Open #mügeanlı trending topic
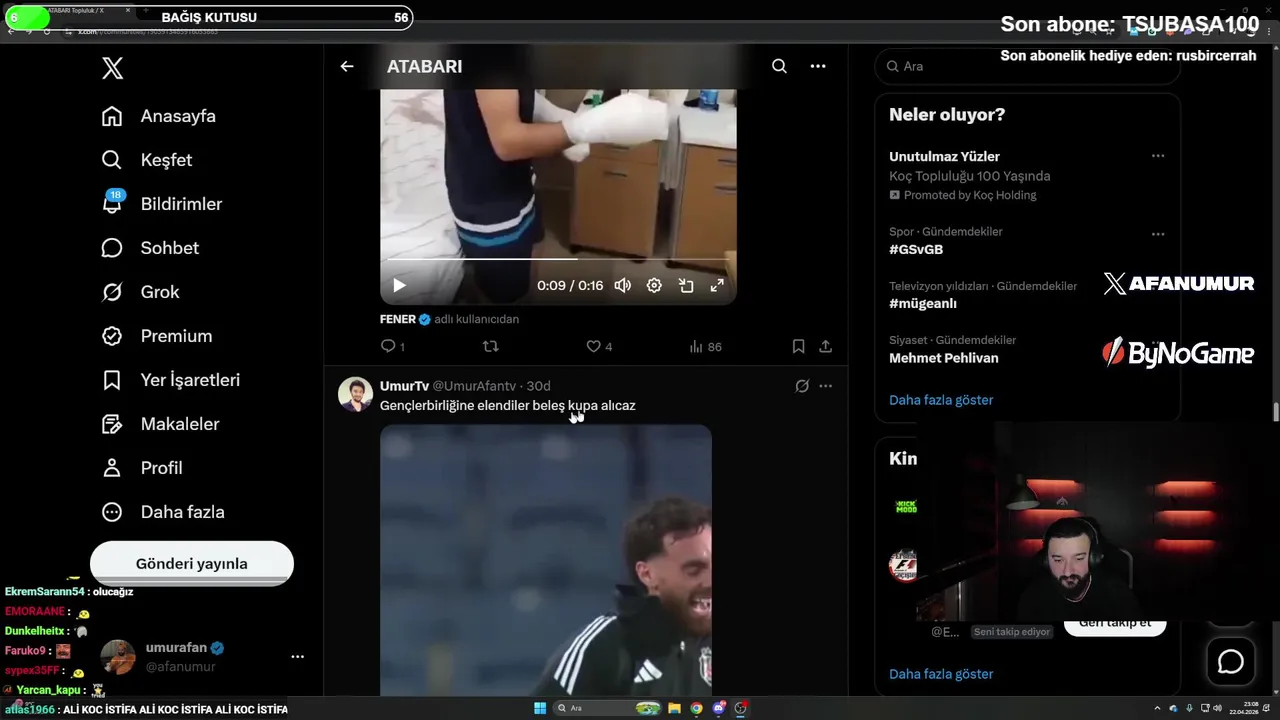This screenshot has height=720, width=1280. pyautogui.click(x=923, y=304)
